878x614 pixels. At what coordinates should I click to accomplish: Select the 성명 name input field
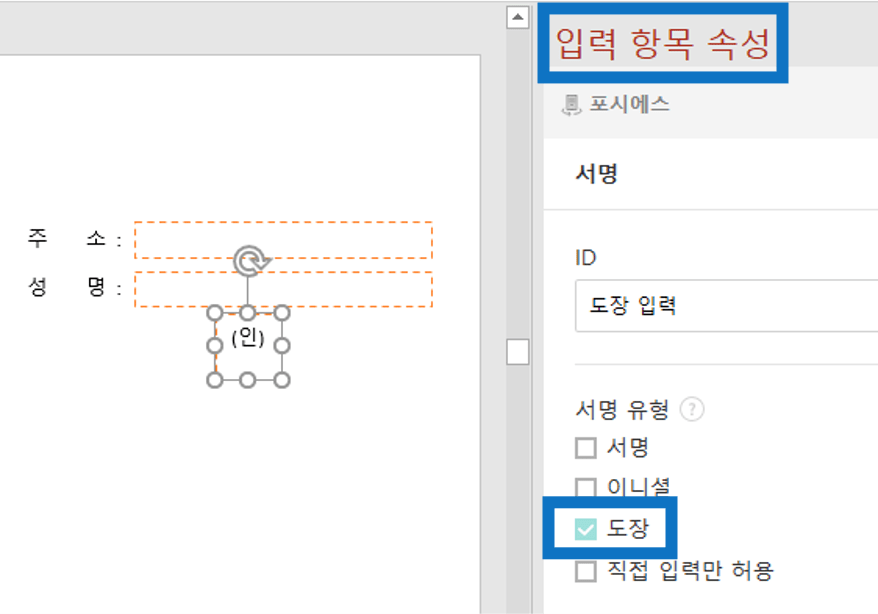click(x=283, y=289)
